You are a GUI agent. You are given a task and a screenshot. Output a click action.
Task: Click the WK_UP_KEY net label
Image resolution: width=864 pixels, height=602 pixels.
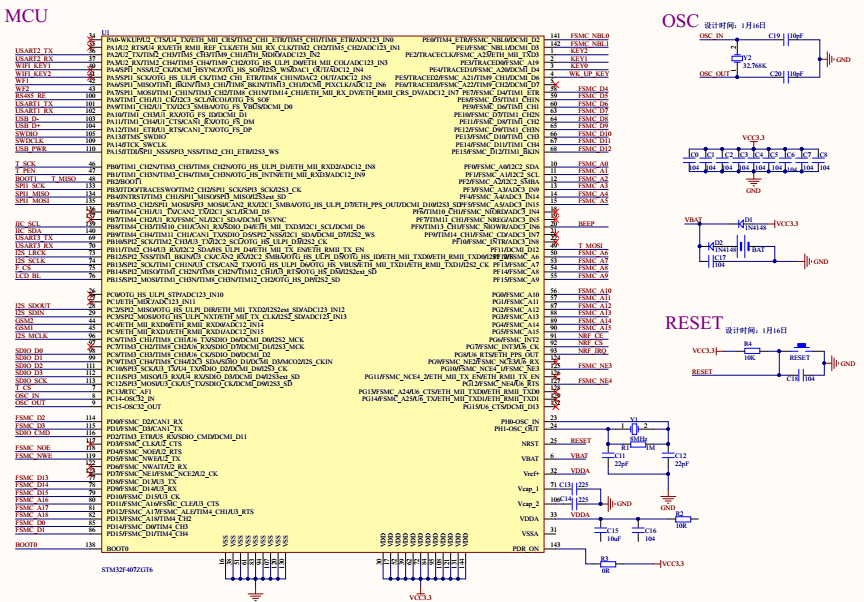click(588, 74)
